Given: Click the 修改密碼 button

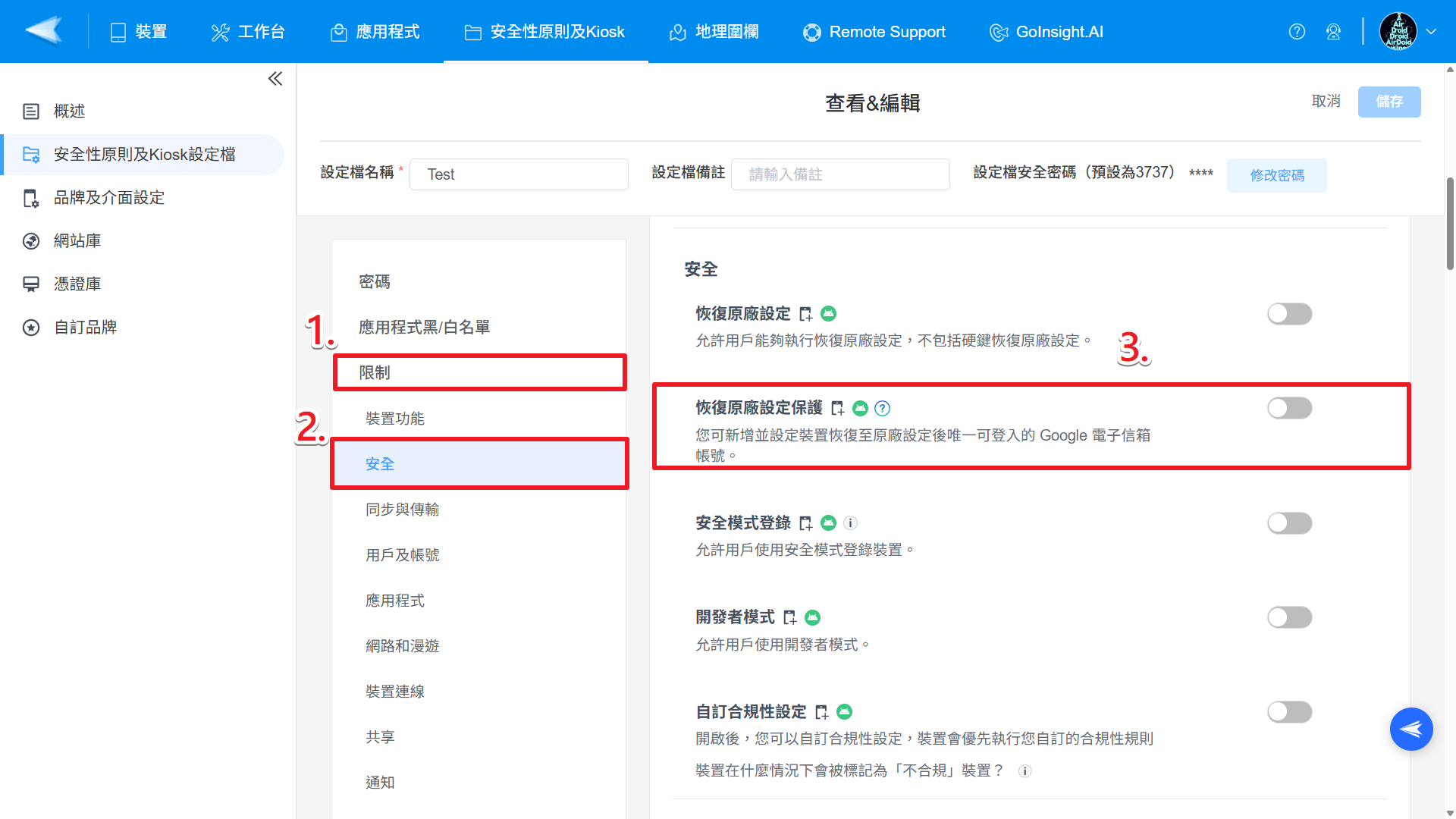Looking at the screenshot, I should (x=1276, y=175).
